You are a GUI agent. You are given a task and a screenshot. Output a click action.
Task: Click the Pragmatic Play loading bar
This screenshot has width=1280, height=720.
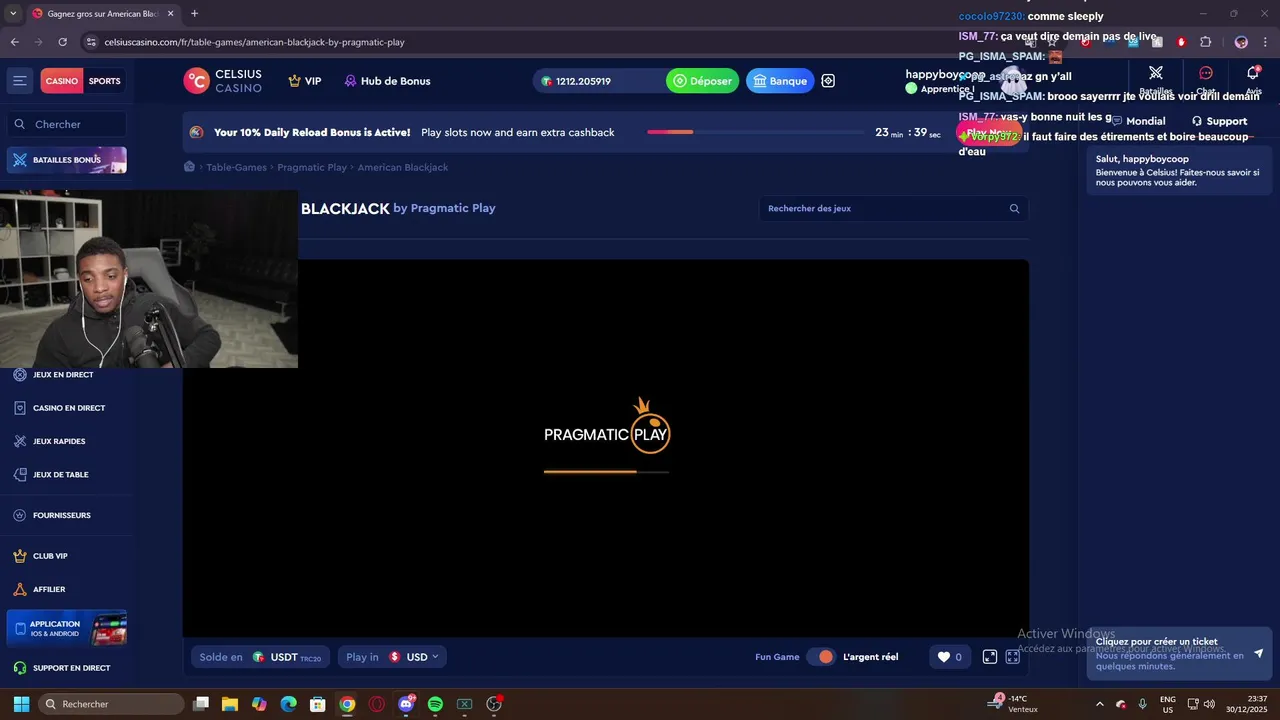pyautogui.click(x=606, y=471)
